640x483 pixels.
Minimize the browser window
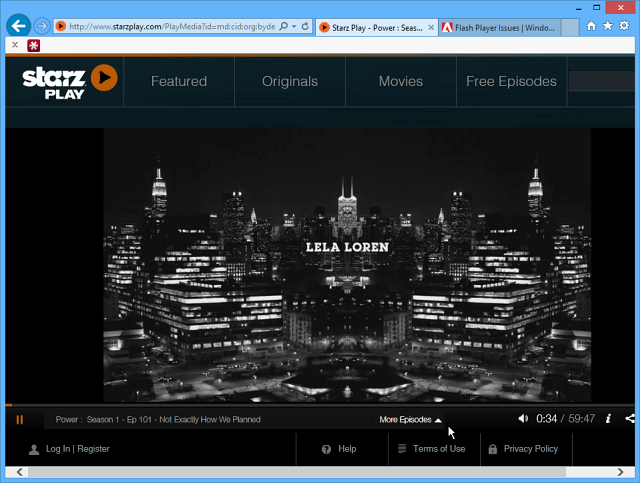point(579,7)
